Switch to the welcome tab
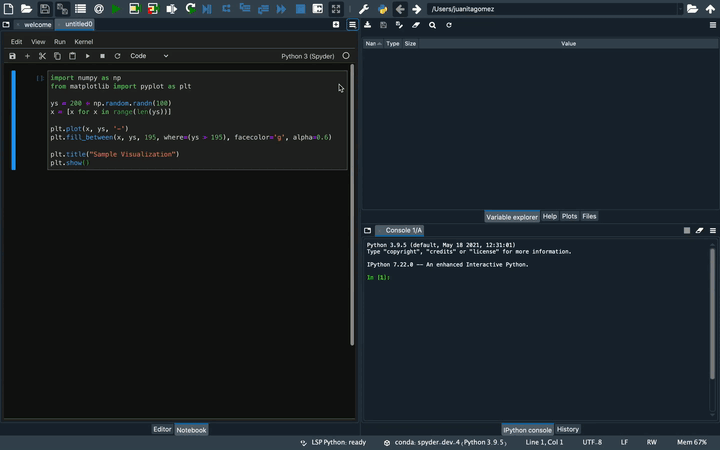Viewport: 720px width, 450px height. (37, 24)
